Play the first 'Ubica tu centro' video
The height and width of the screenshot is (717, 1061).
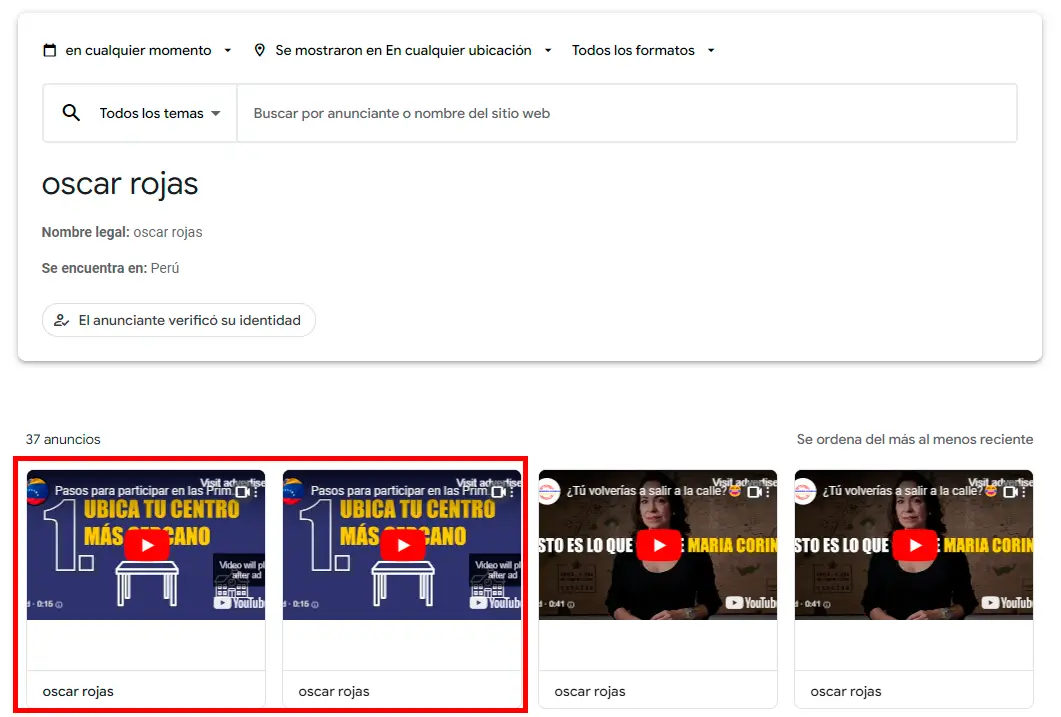pos(147,545)
